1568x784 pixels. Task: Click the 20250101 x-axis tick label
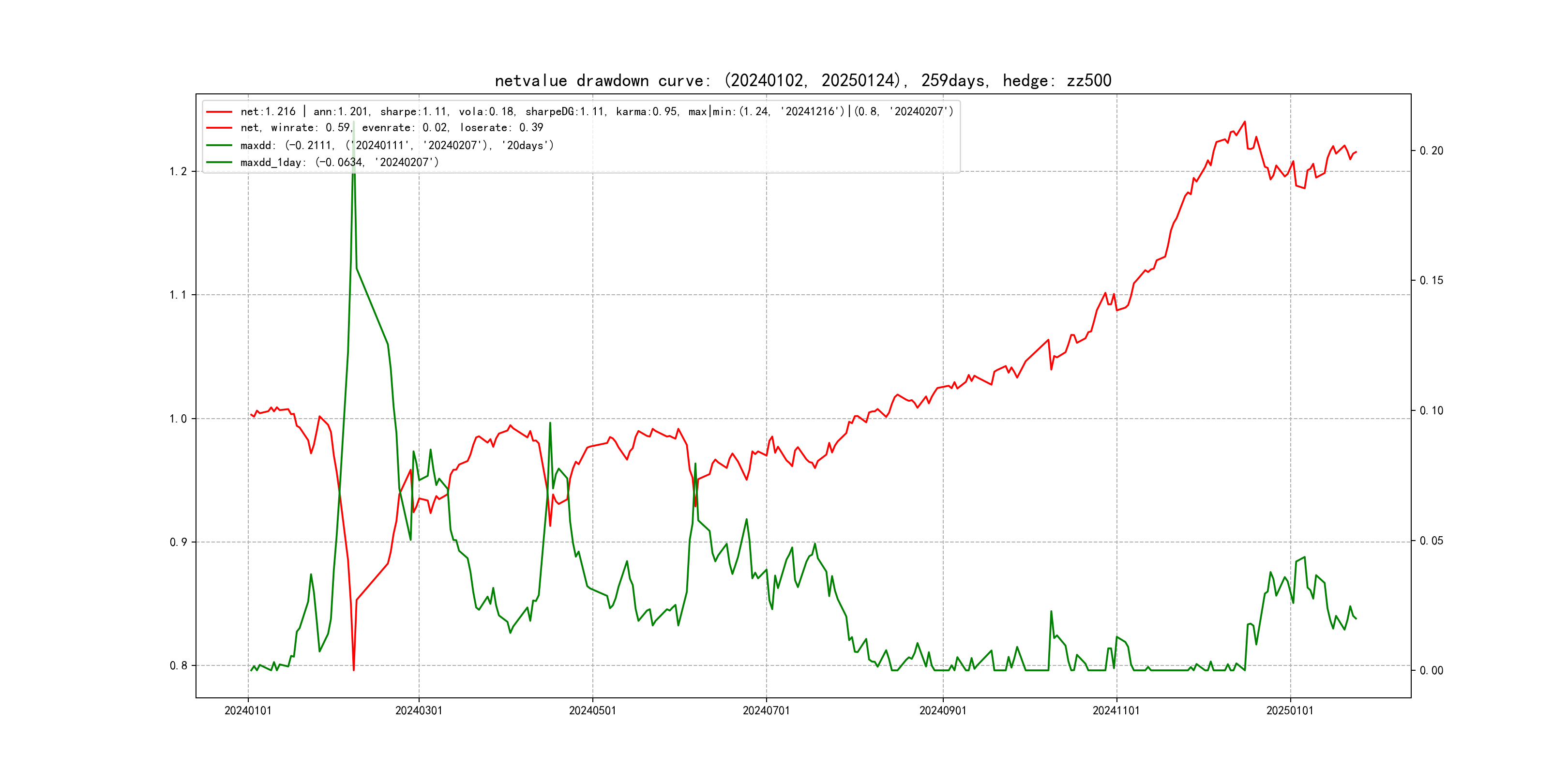1290,711
